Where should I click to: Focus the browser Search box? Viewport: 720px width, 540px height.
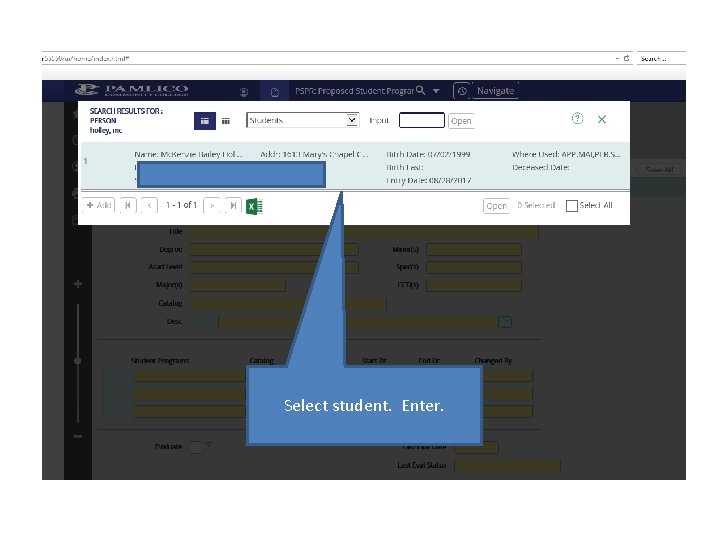click(x=661, y=58)
